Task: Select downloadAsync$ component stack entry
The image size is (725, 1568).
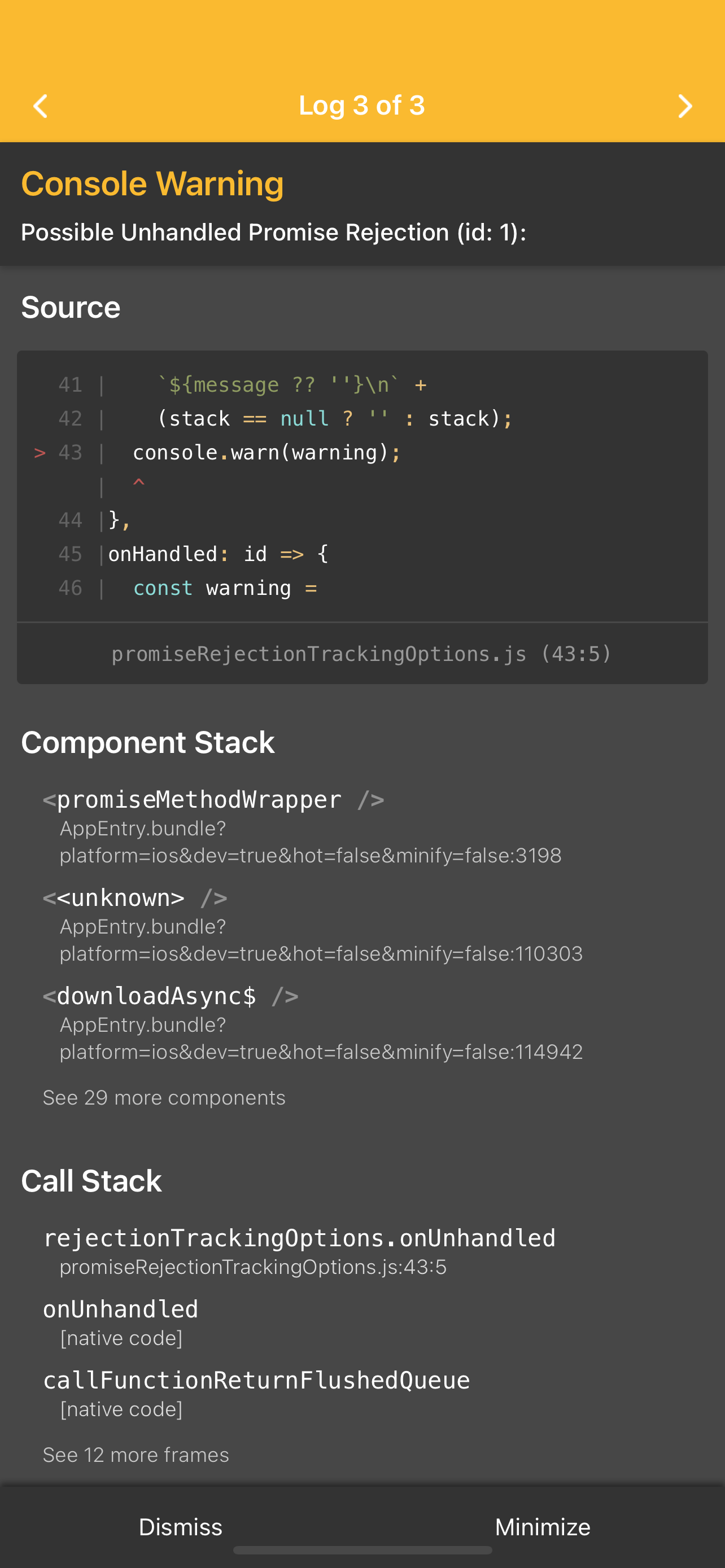Action: coord(313,1023)
